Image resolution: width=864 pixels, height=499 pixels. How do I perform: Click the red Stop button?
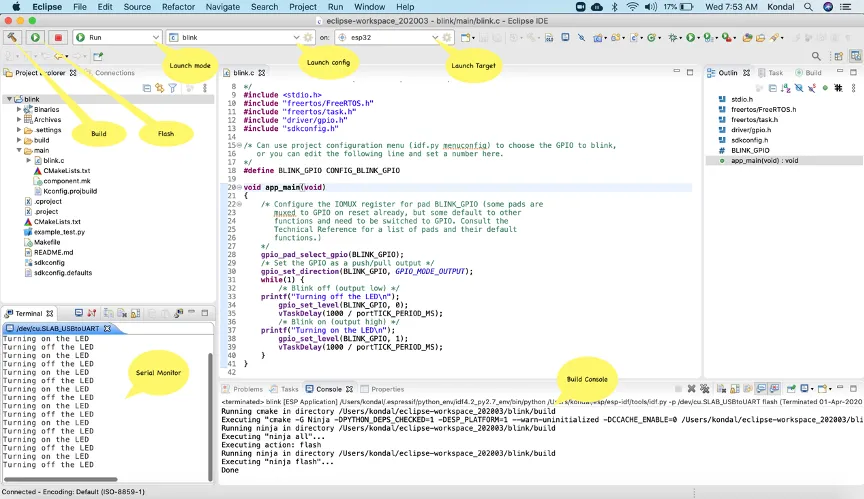[x=56, y=37]
